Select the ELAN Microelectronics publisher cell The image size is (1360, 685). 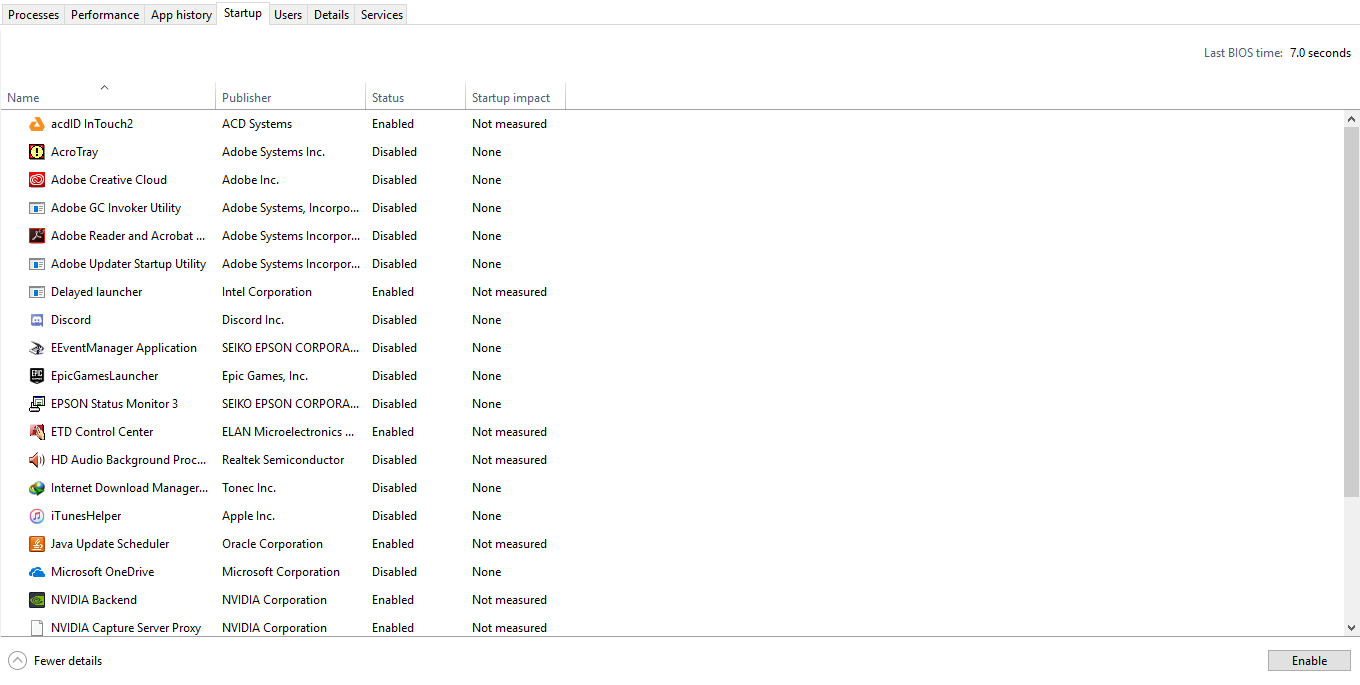click(289, 432)
